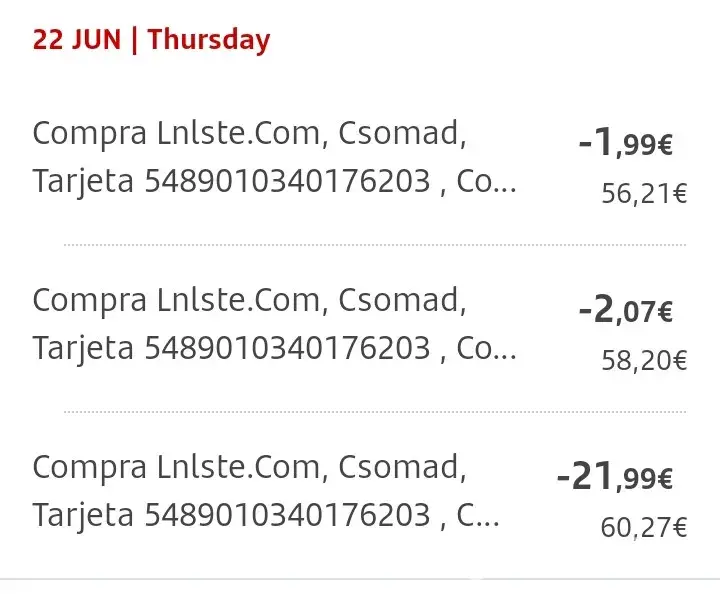Open the -1,99€ purchase description line

coord(248,133)
